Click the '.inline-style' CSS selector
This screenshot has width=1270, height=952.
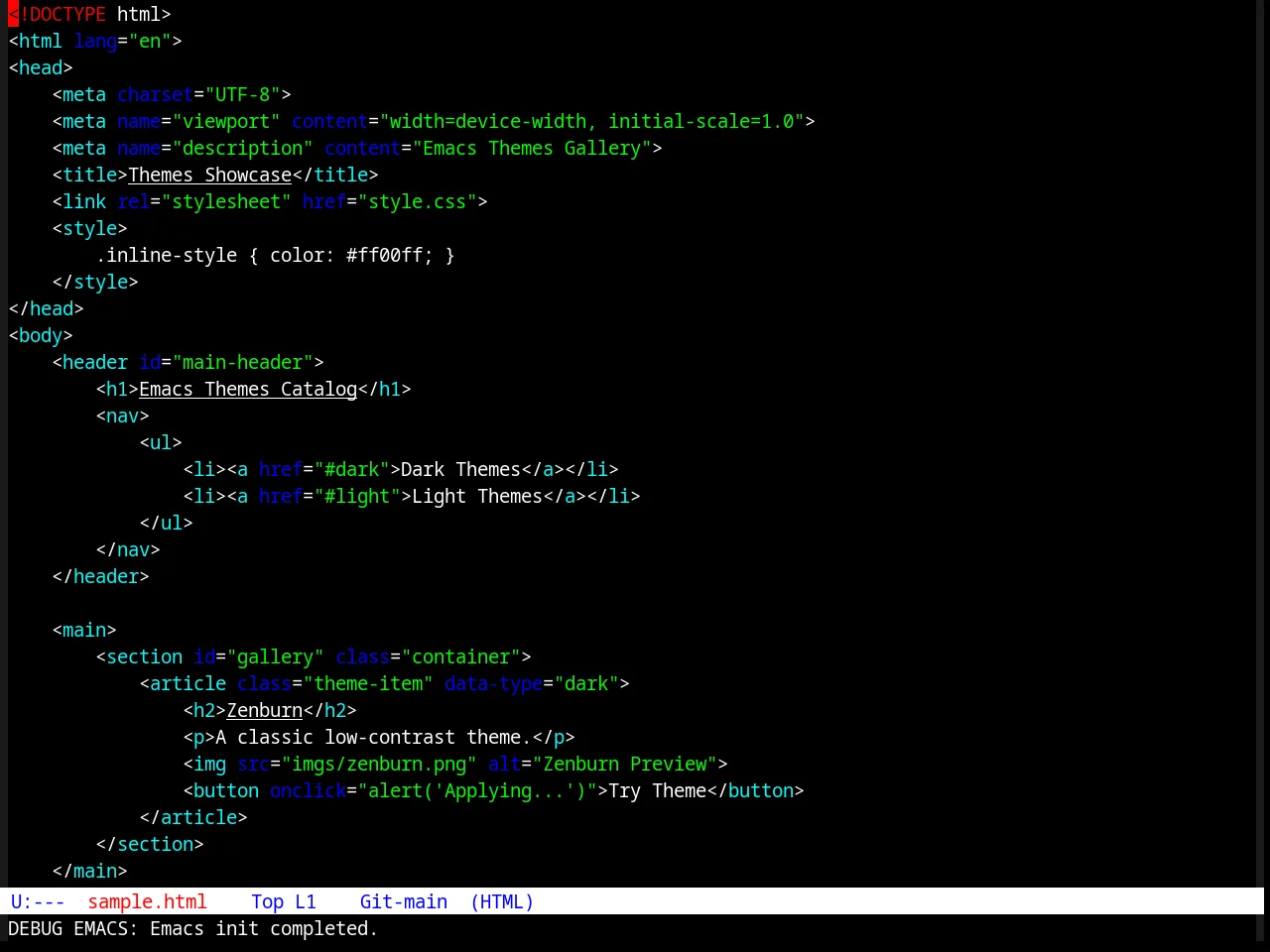[167, 255]
